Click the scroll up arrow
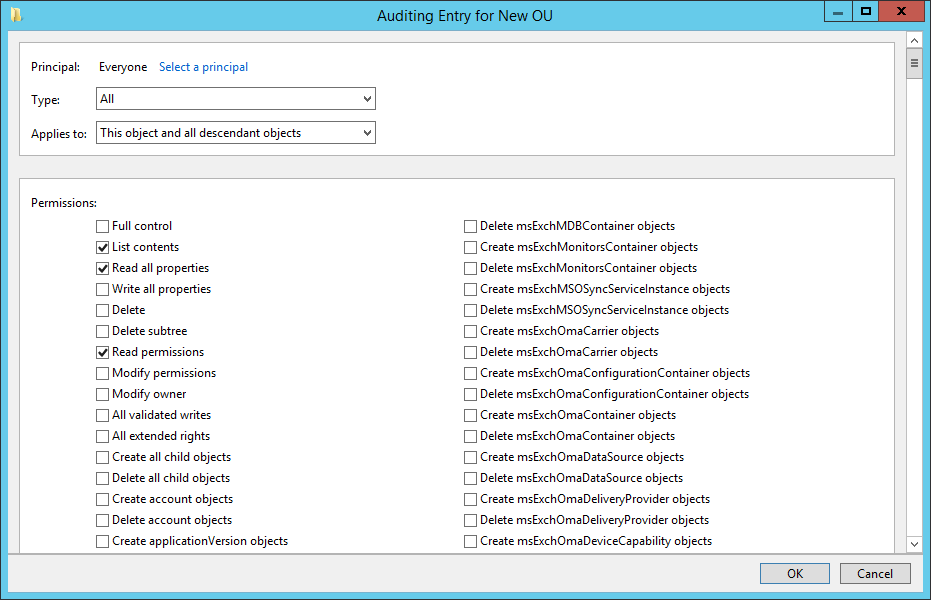Screen dimensions: 931x600 914,40
